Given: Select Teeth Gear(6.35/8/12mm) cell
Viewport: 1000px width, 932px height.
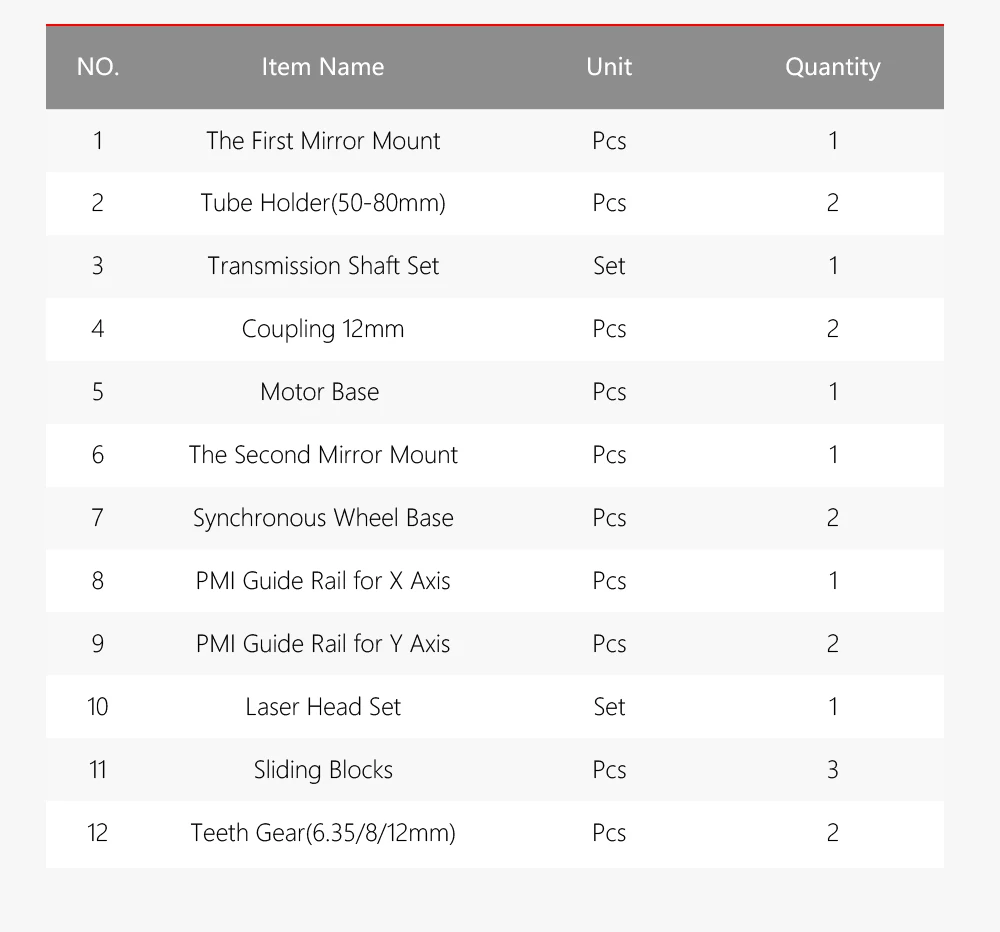Looking at the screenshot, I should coord(323,833).
